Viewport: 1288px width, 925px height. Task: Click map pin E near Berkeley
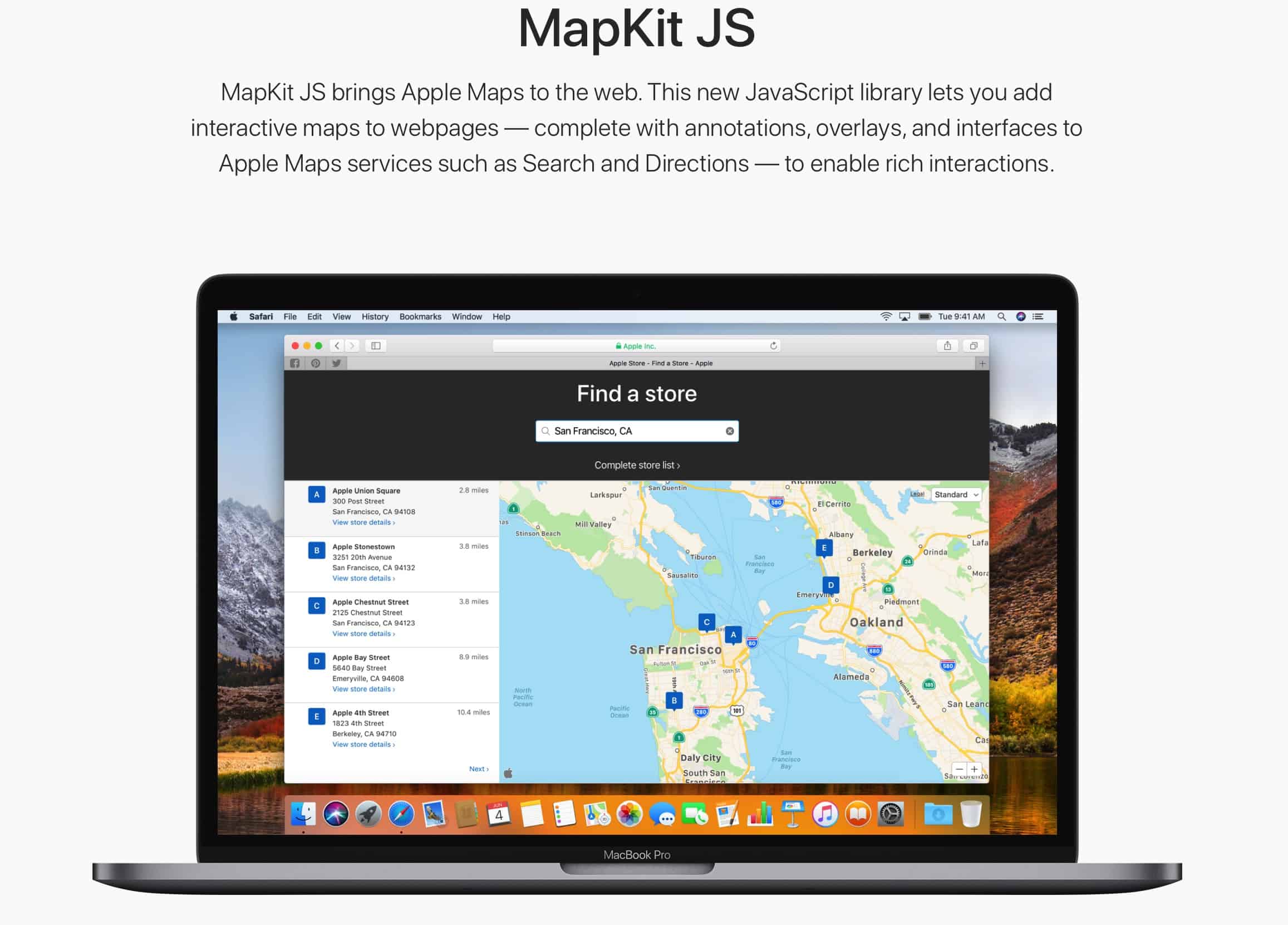823,549
